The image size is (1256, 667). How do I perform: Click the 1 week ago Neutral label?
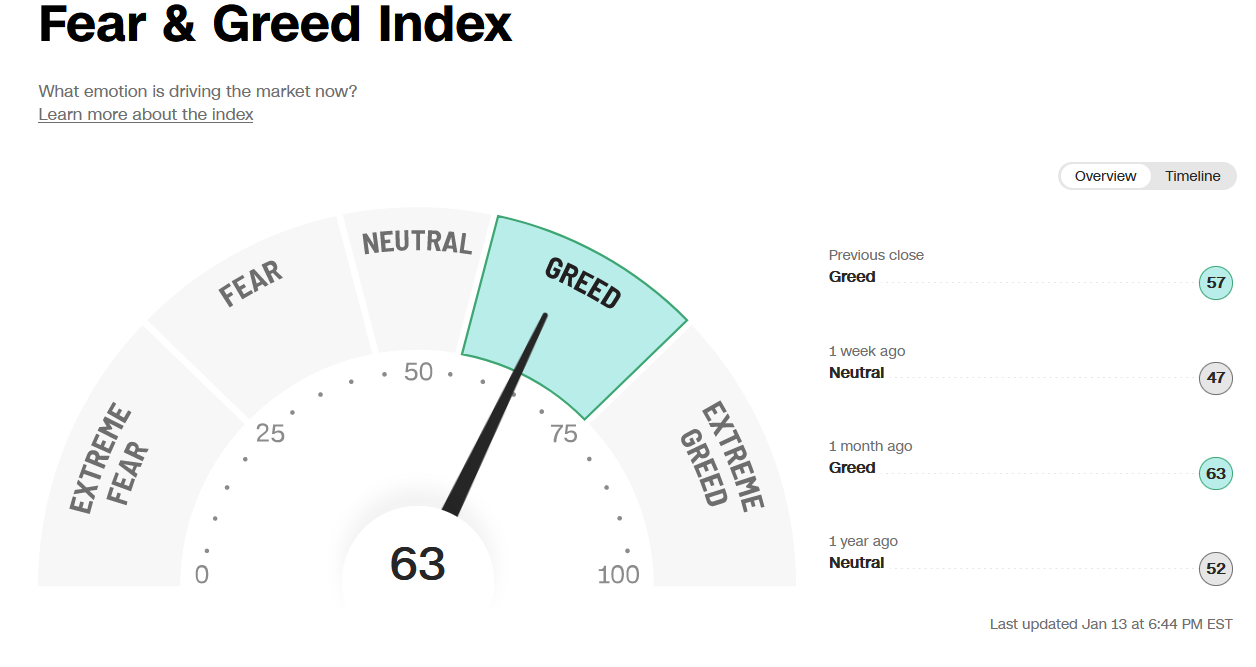(x=857, y=373)
